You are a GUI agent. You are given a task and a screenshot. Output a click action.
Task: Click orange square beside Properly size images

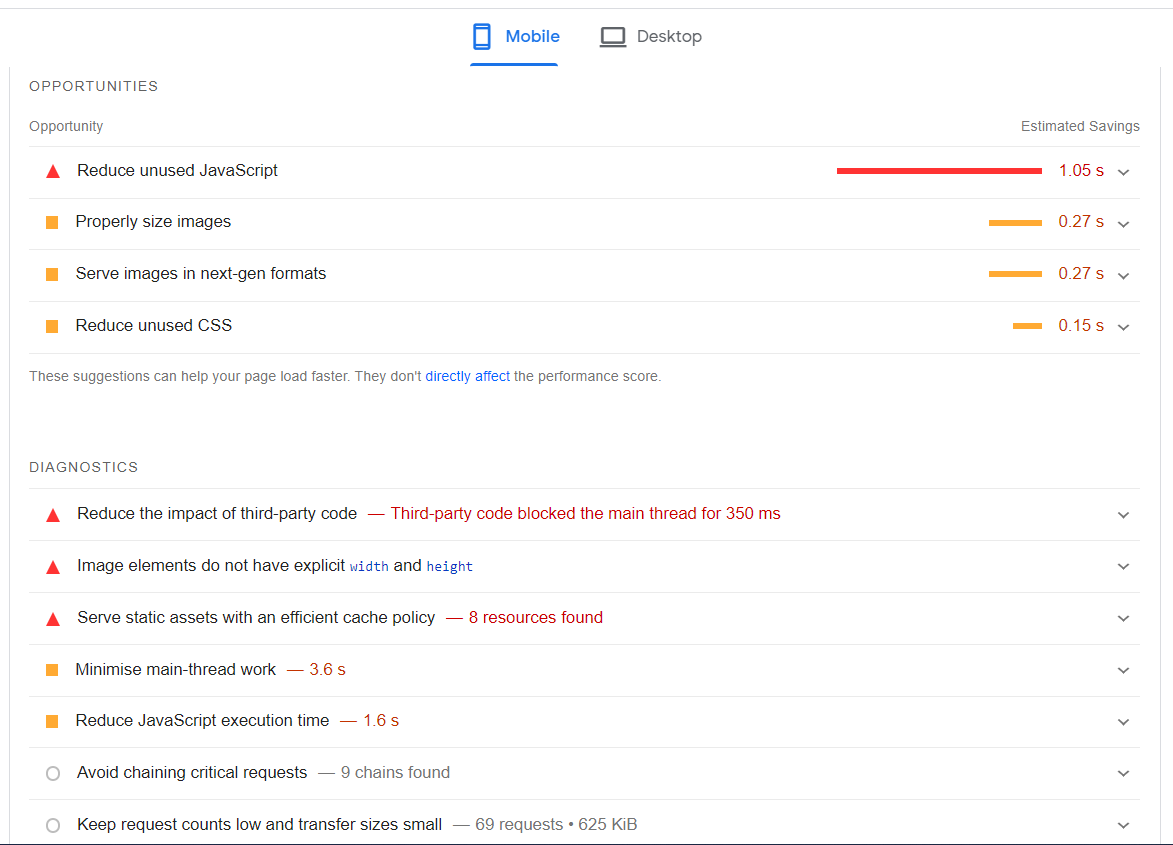52,222
